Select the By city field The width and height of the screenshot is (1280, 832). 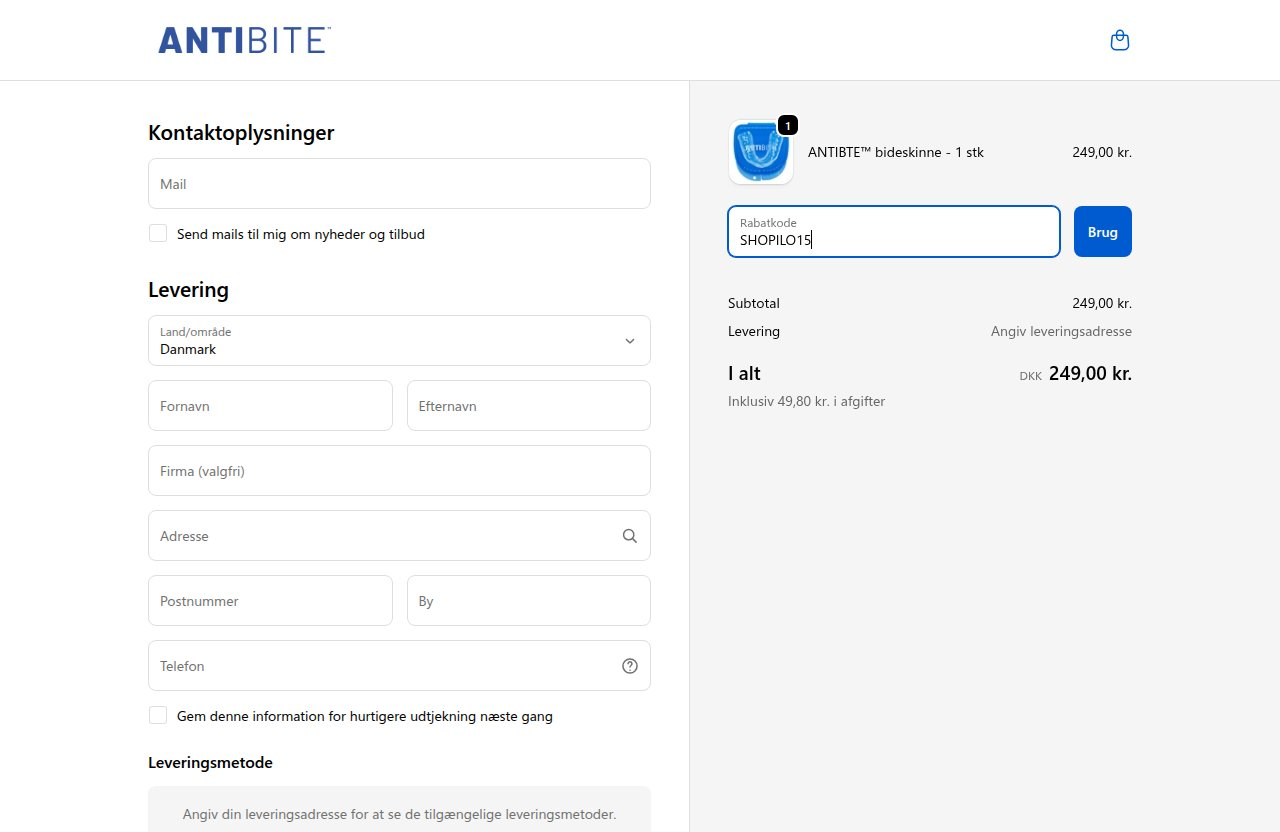pos(529,601)
